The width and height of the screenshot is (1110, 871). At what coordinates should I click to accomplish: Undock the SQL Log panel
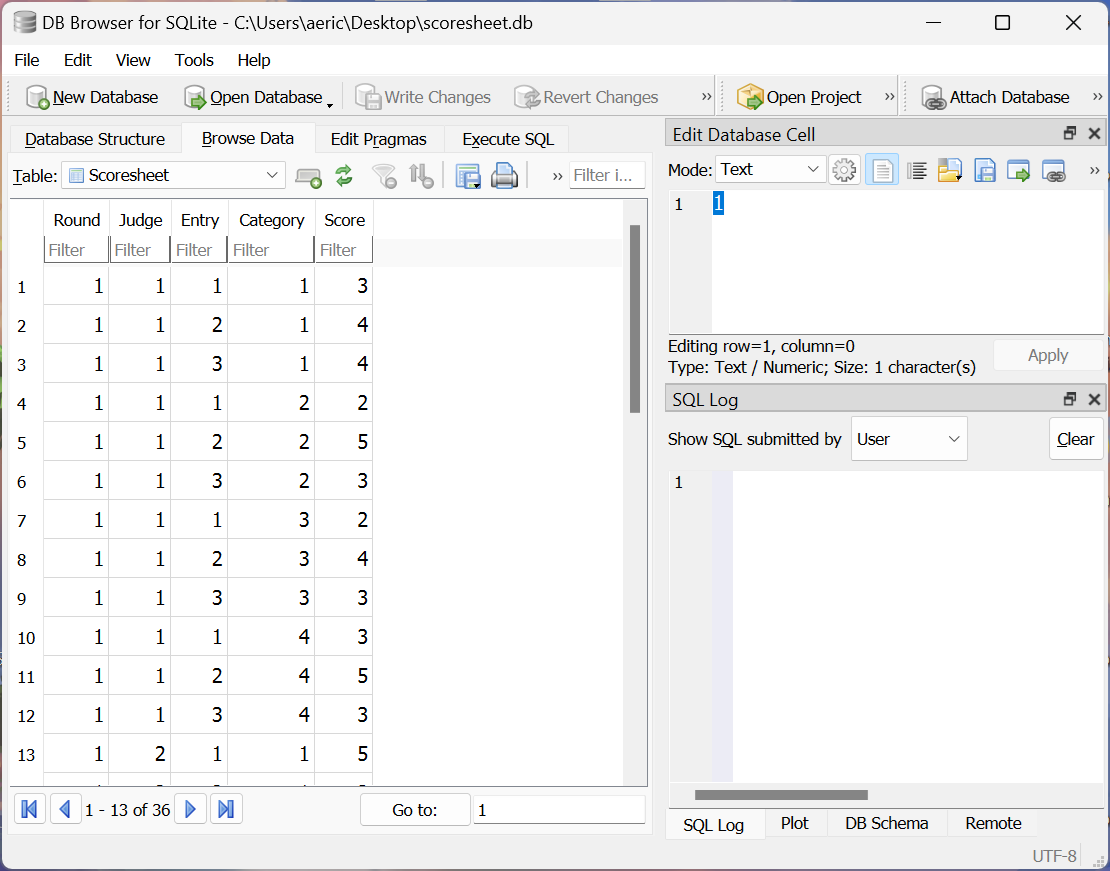[1070, 399]
